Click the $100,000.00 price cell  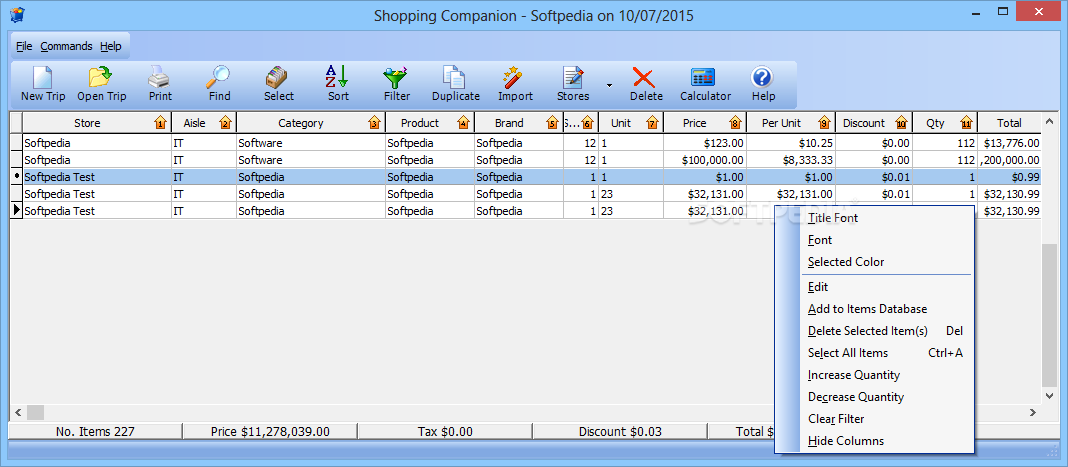[704, 160]
